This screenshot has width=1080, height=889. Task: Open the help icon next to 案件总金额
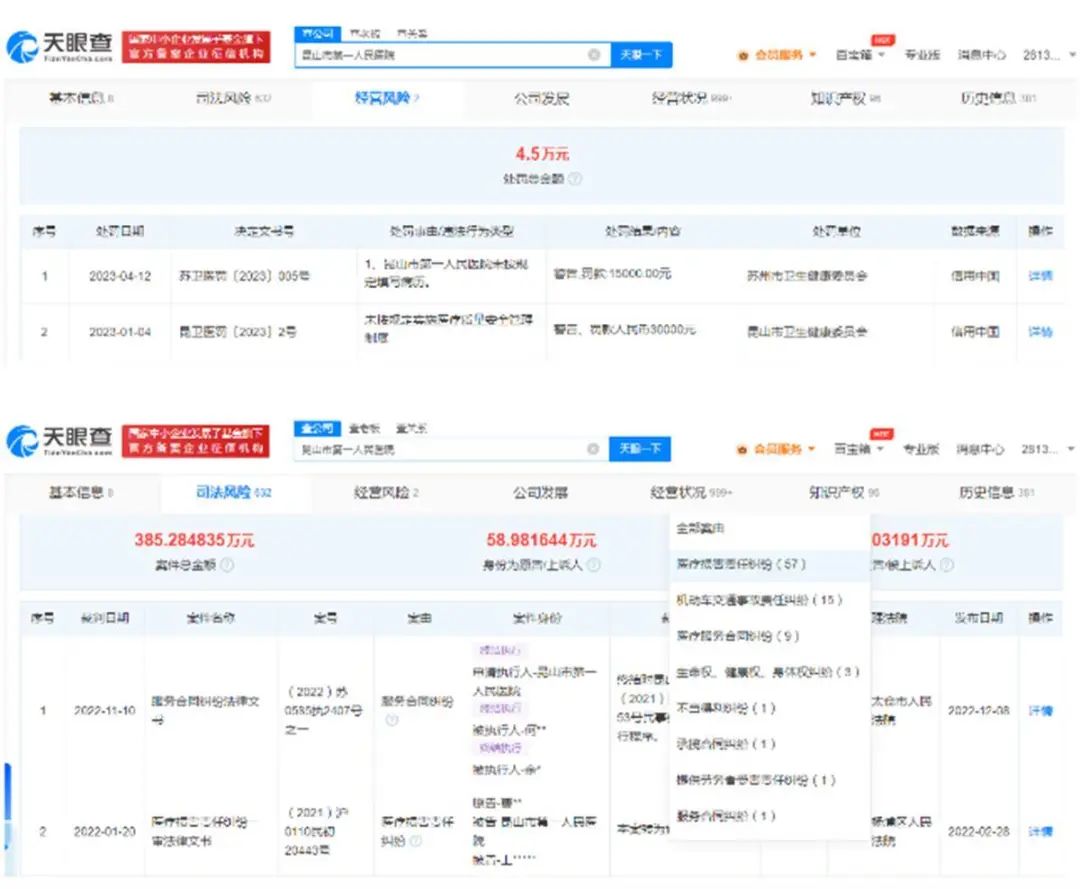227,565
